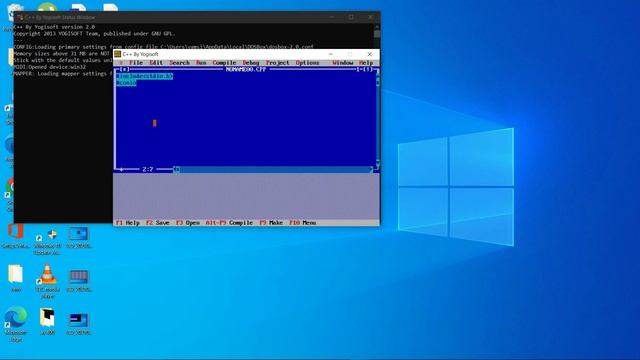
Task: Click the Status Window vertical scrollbar thumb
Action: point(377,34)
